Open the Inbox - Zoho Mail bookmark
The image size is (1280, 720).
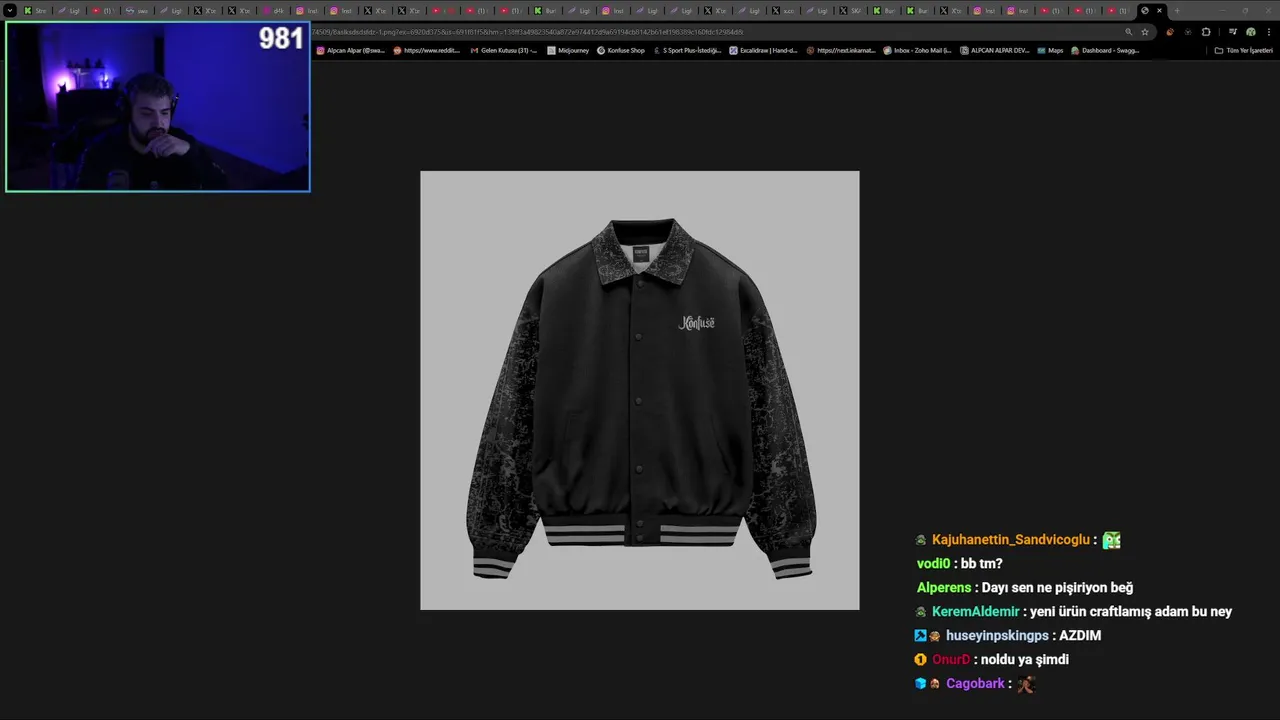[x=917, y=50]
